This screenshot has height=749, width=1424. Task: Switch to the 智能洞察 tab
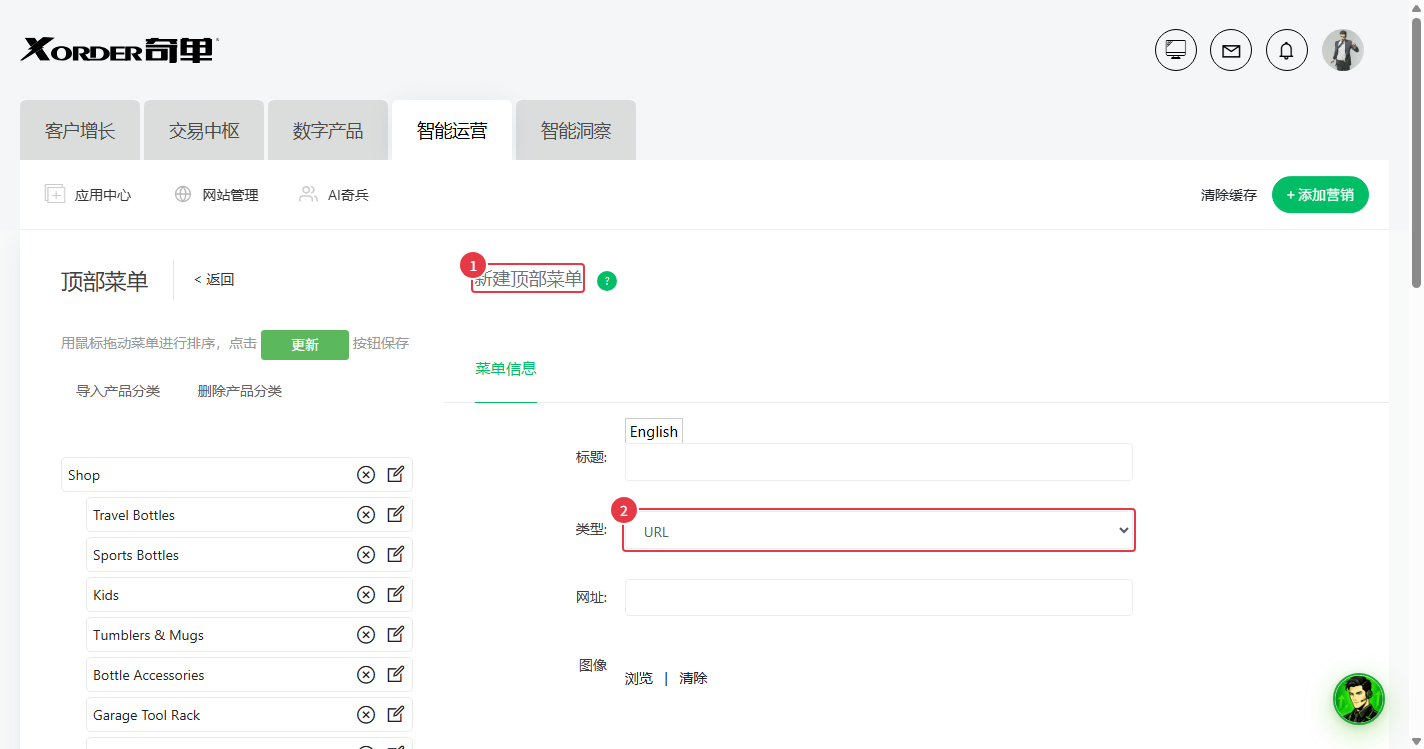(576, 131)
